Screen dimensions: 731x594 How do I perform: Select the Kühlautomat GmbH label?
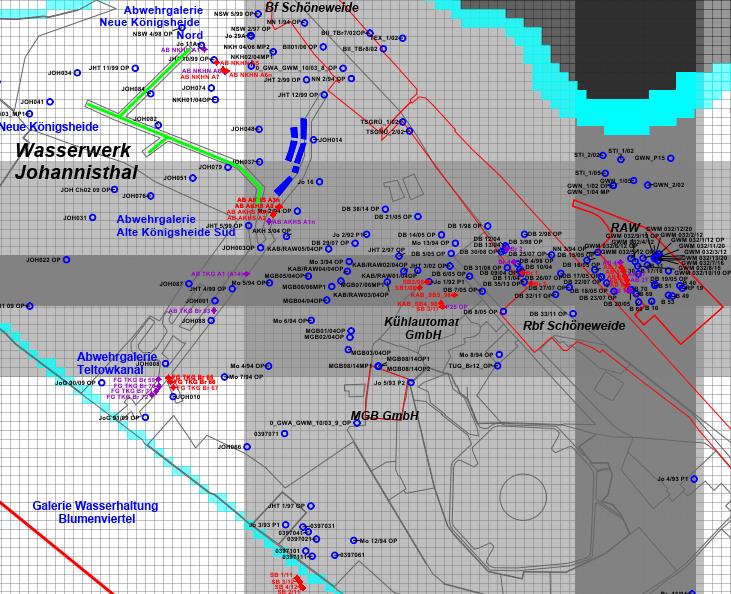click(x=422, y=328)
